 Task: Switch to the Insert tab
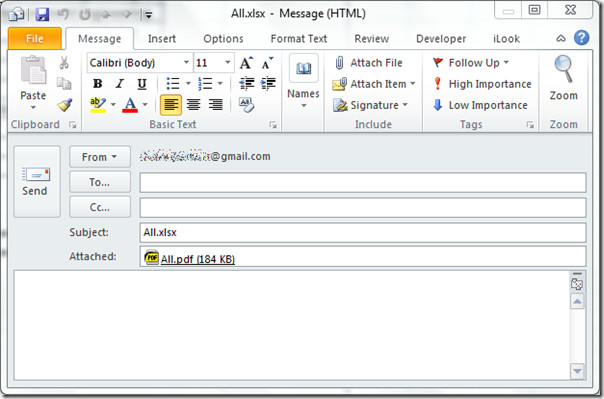(x=162, y=39)
